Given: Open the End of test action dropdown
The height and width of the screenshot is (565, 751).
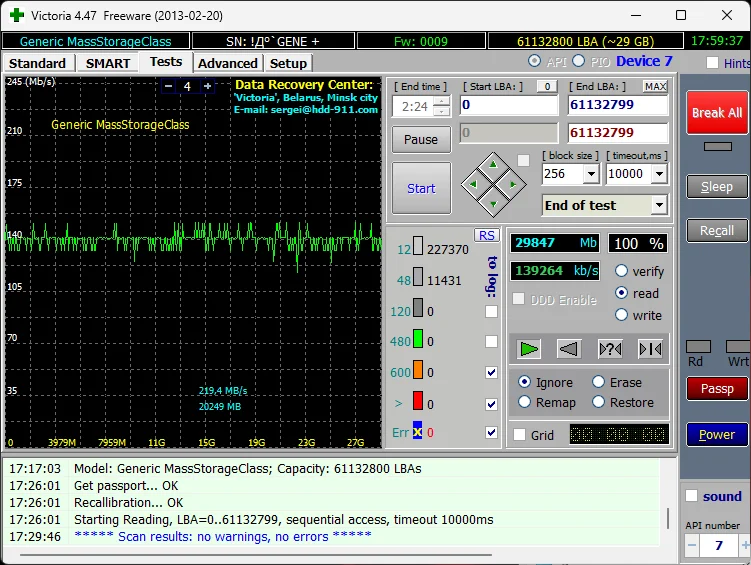Looking at the screenshot, I should (x=658, y=205).
